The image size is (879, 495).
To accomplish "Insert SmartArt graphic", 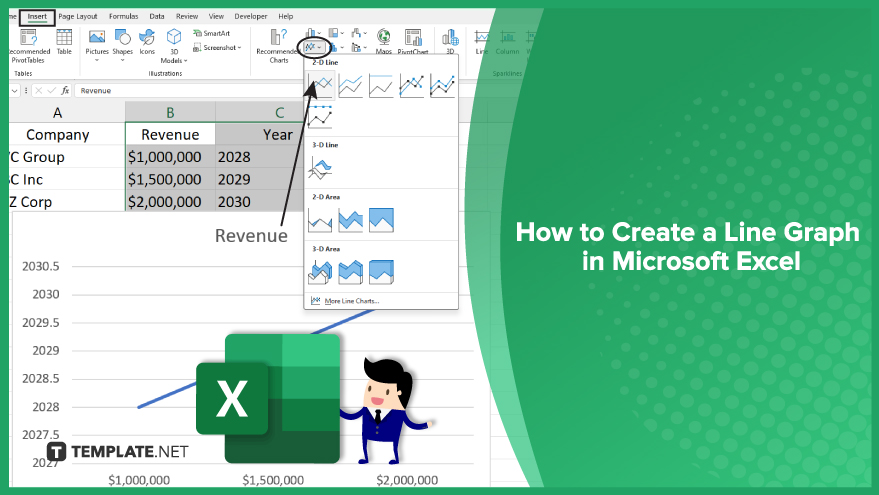I will 211,33.
